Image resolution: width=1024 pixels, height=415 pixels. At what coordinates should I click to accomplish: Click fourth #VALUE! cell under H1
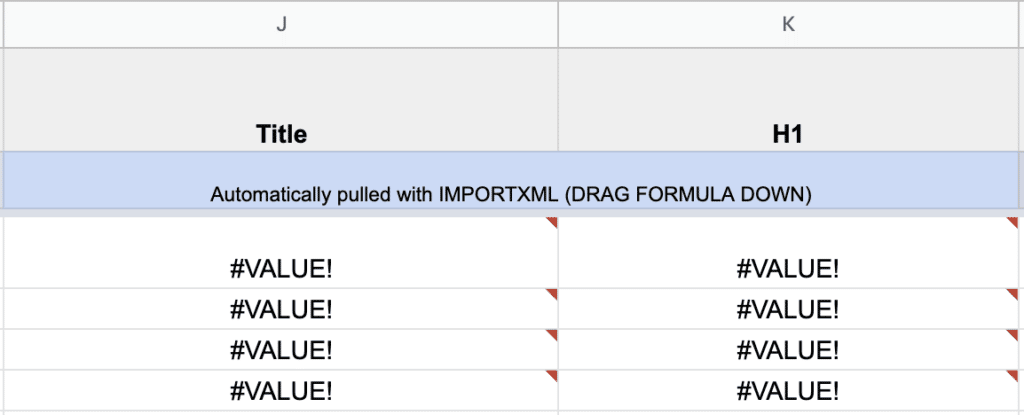tap(788, 390)
